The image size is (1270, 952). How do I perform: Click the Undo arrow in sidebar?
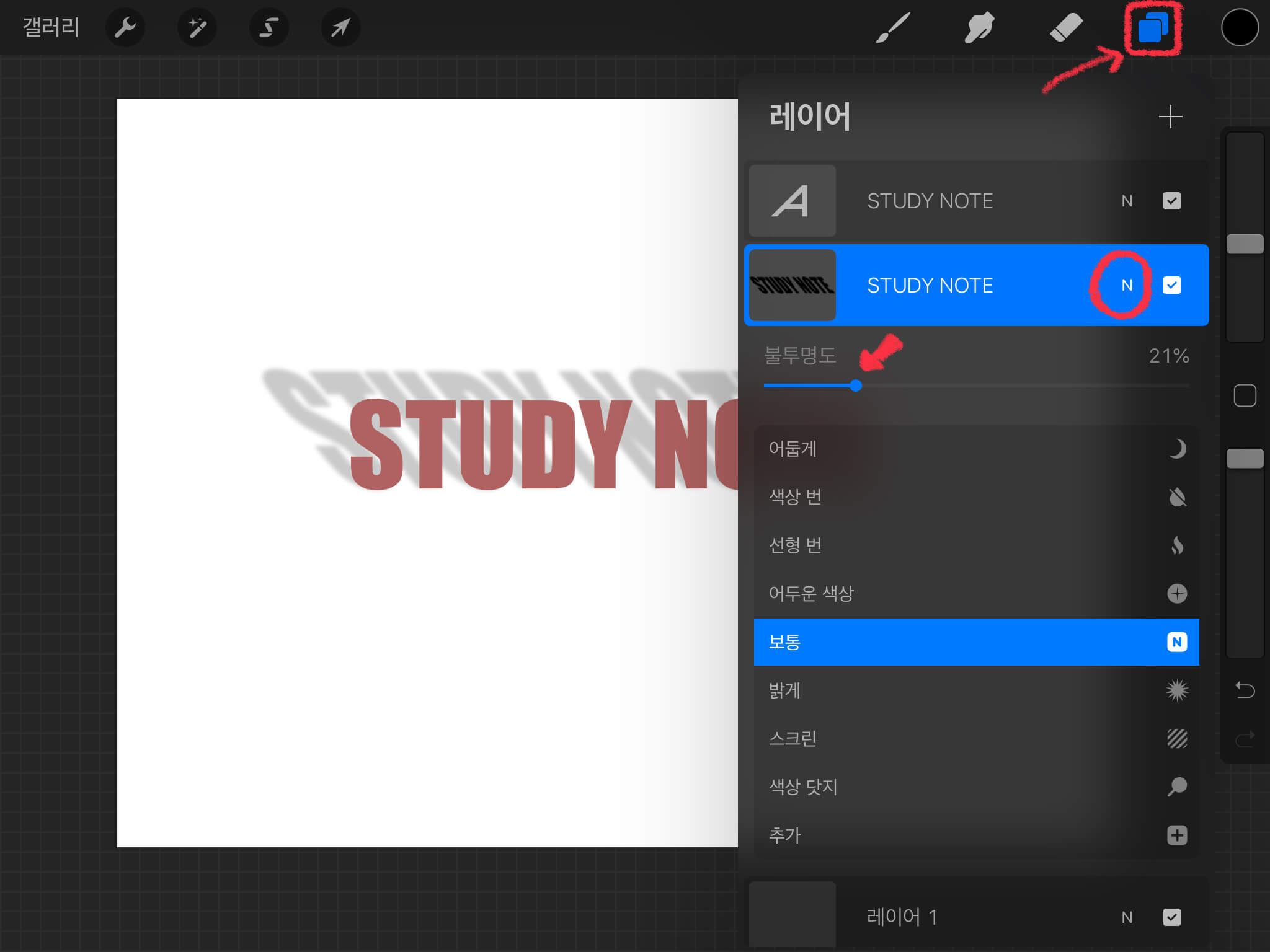(x=1245, y=689)
